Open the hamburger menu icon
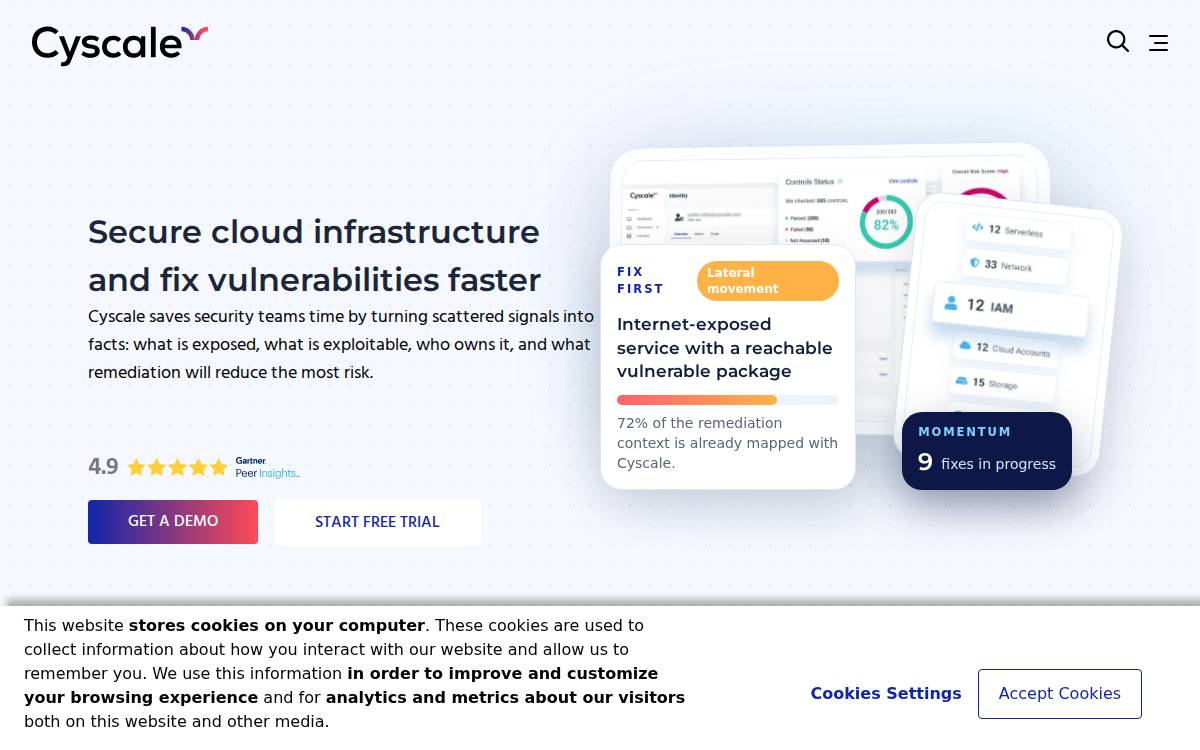 (1158, 43)
